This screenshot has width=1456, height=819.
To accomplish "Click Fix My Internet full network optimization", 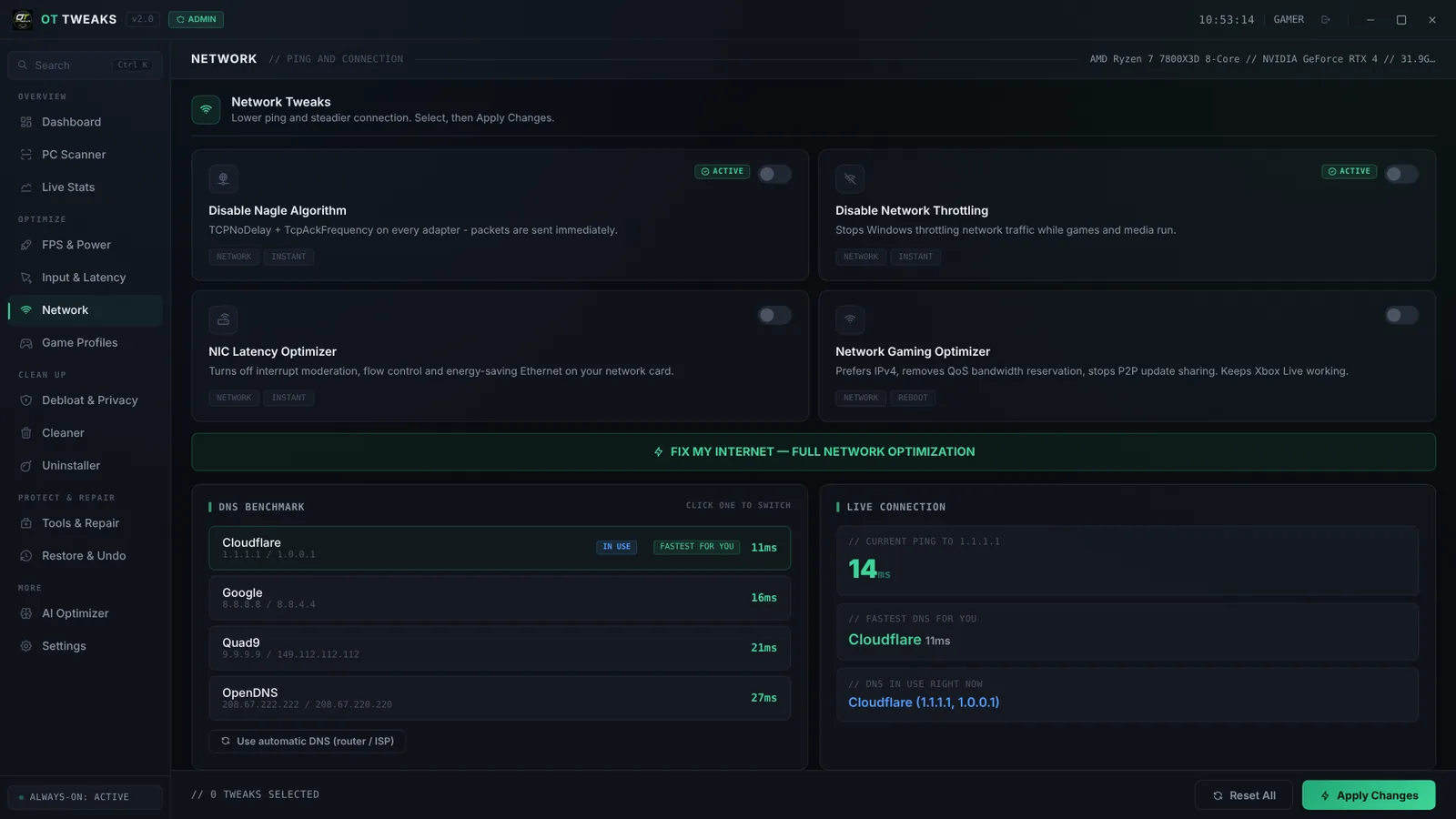I will pos(814,452).
